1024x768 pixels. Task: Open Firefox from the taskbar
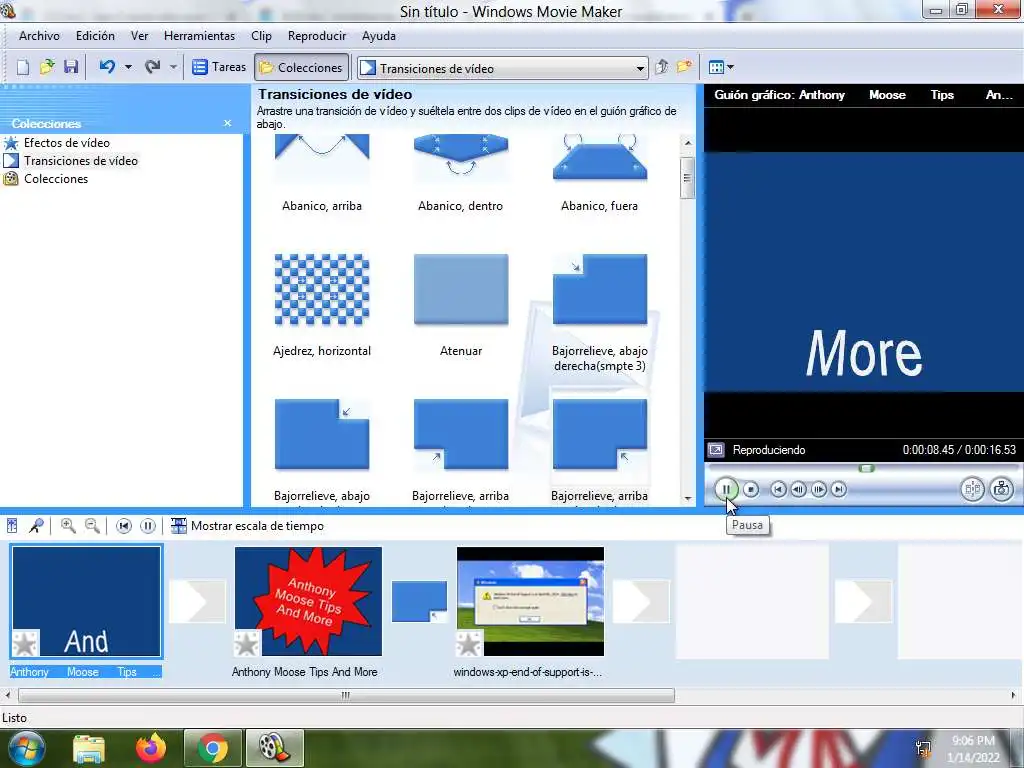tap(151, 748)
